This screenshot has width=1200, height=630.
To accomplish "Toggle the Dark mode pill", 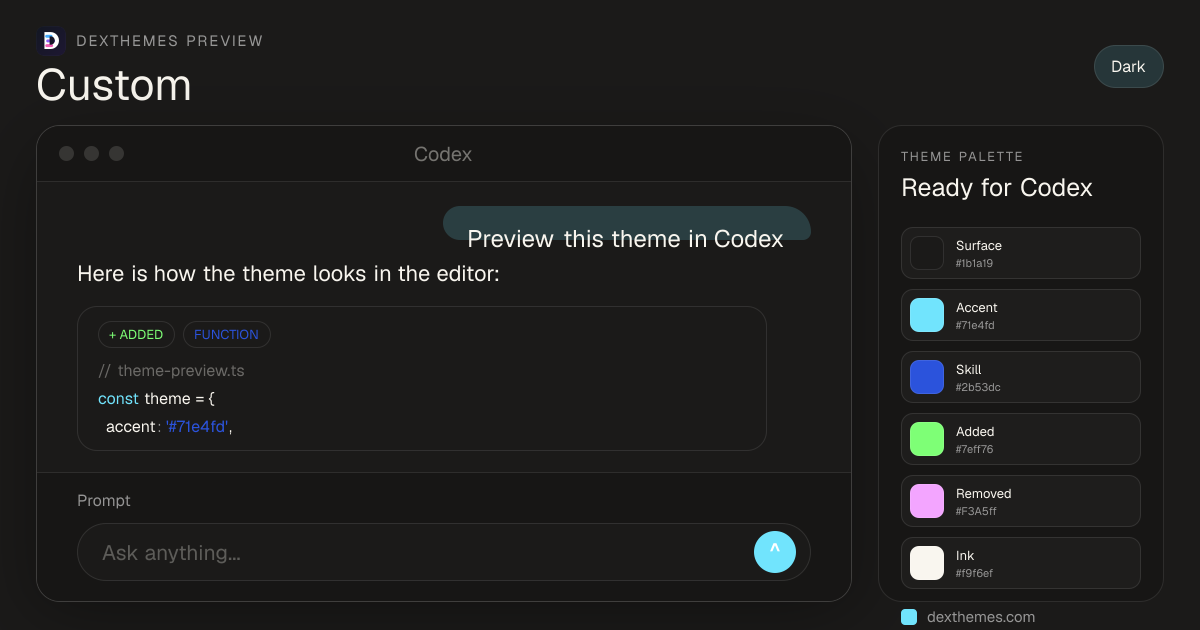I will click(1128, 67).
